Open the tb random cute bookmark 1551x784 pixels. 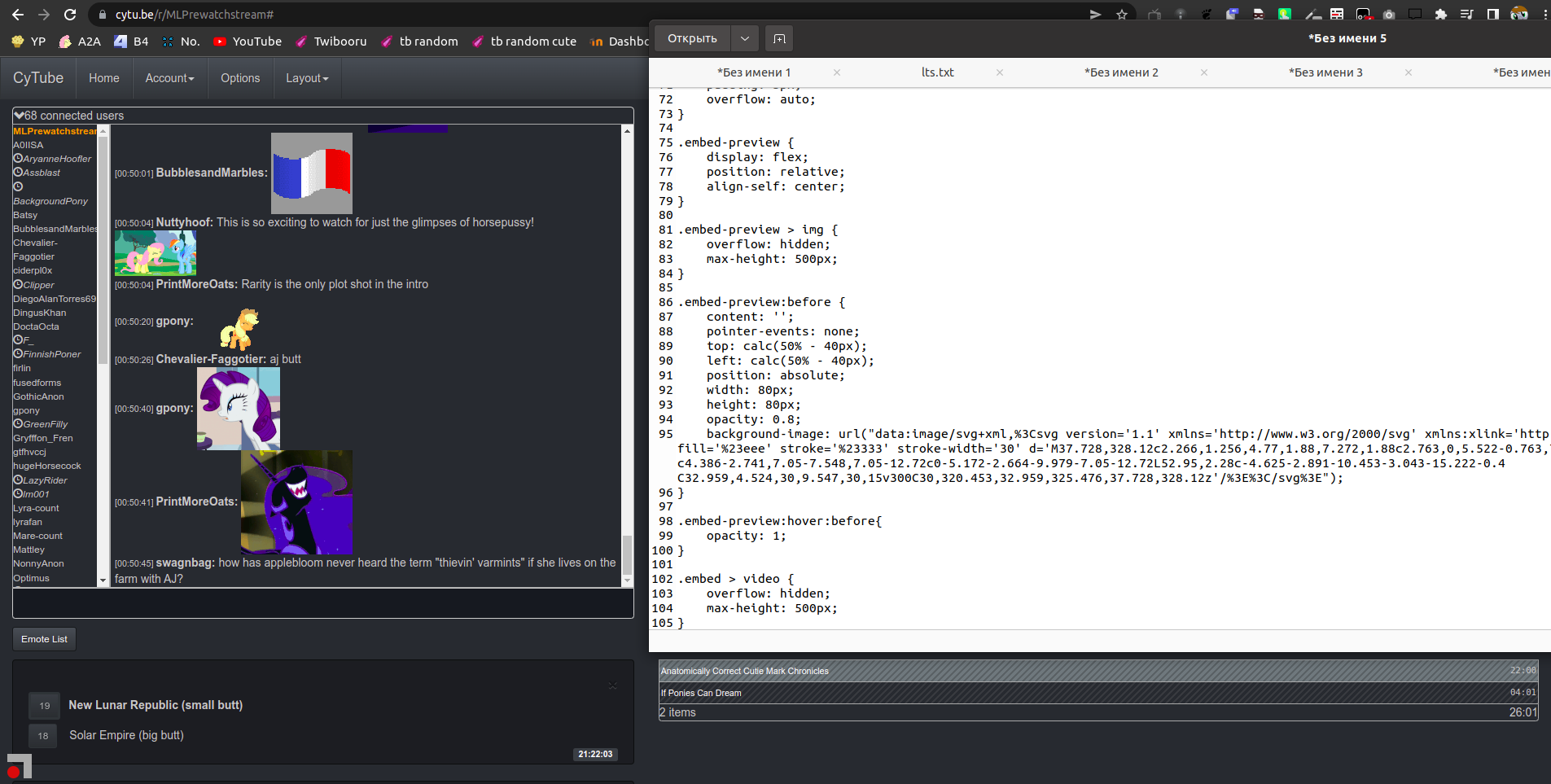pos(524,41)
